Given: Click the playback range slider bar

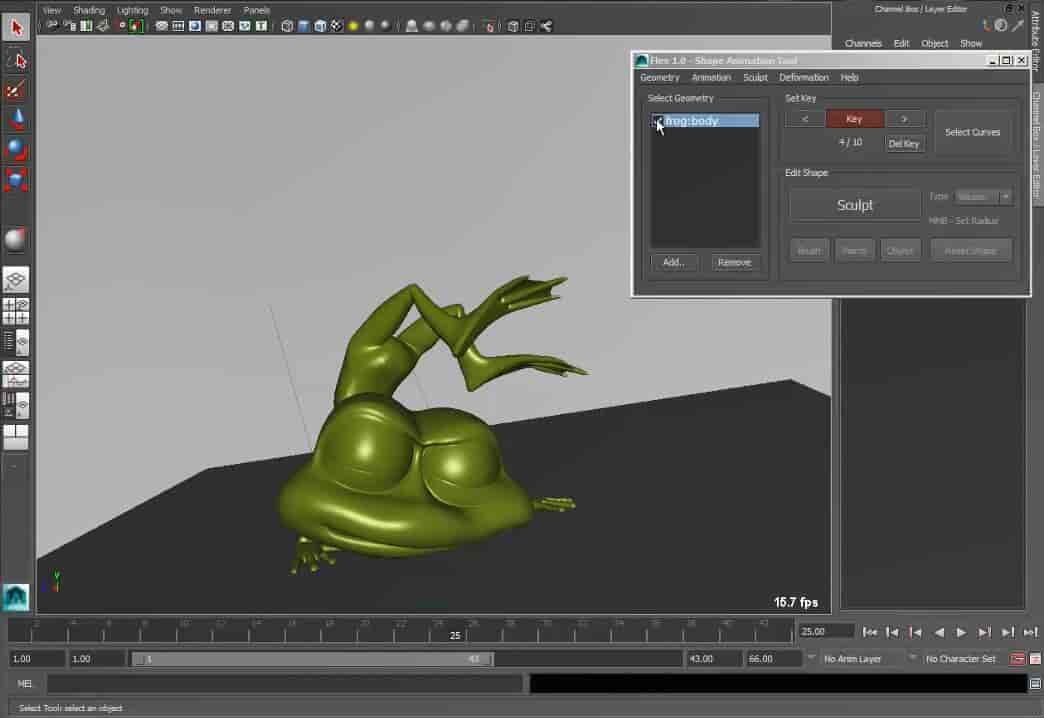Looking at the screenshot, I should click(x=300, y=658).
